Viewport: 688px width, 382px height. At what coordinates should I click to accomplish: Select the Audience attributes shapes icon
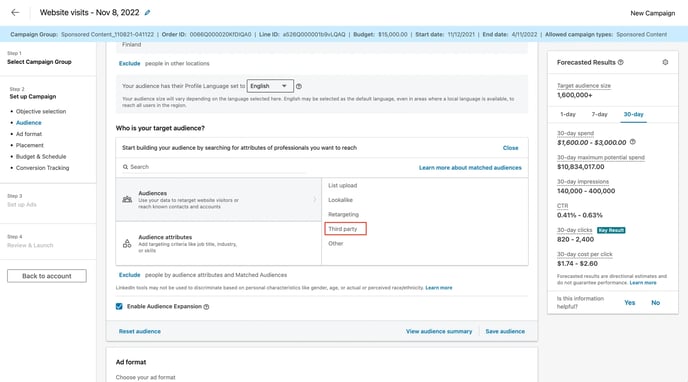(x=127, y=243)
